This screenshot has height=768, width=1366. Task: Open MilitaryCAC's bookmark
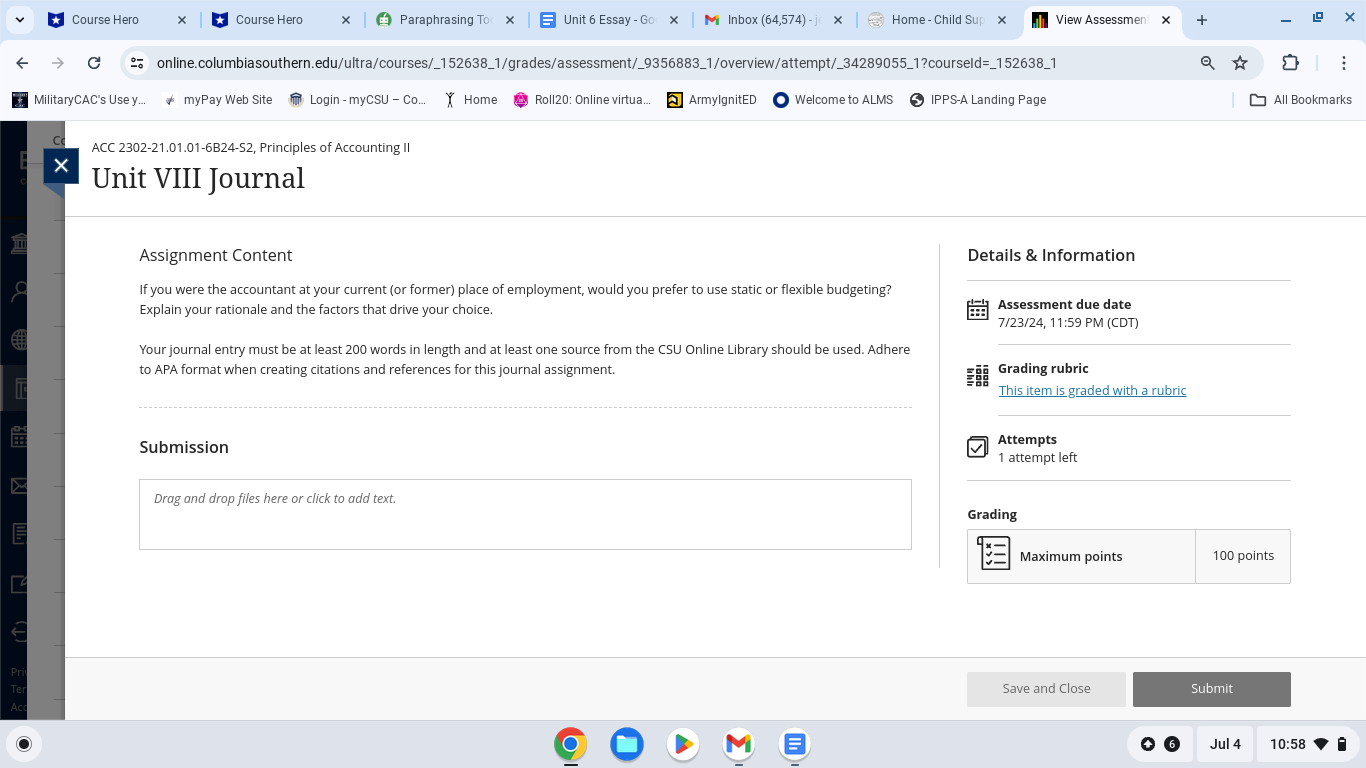point(79,100)
